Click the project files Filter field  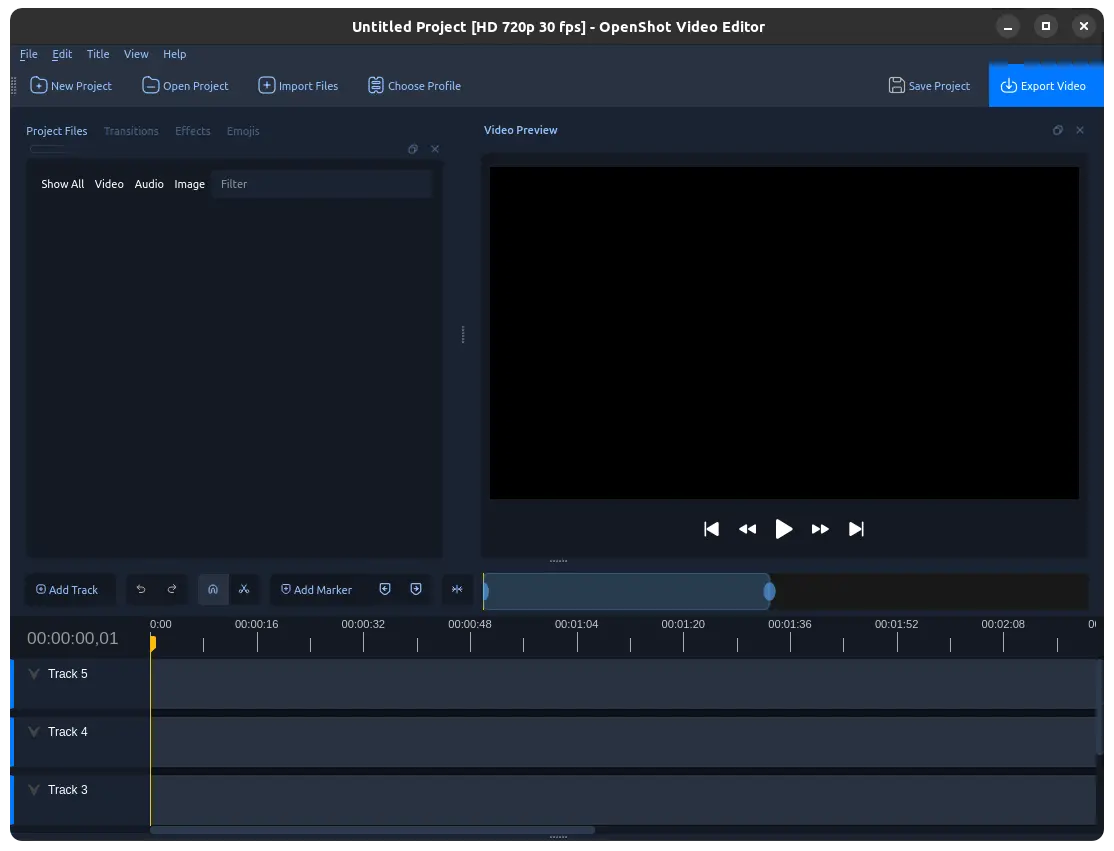pos(321,184)
